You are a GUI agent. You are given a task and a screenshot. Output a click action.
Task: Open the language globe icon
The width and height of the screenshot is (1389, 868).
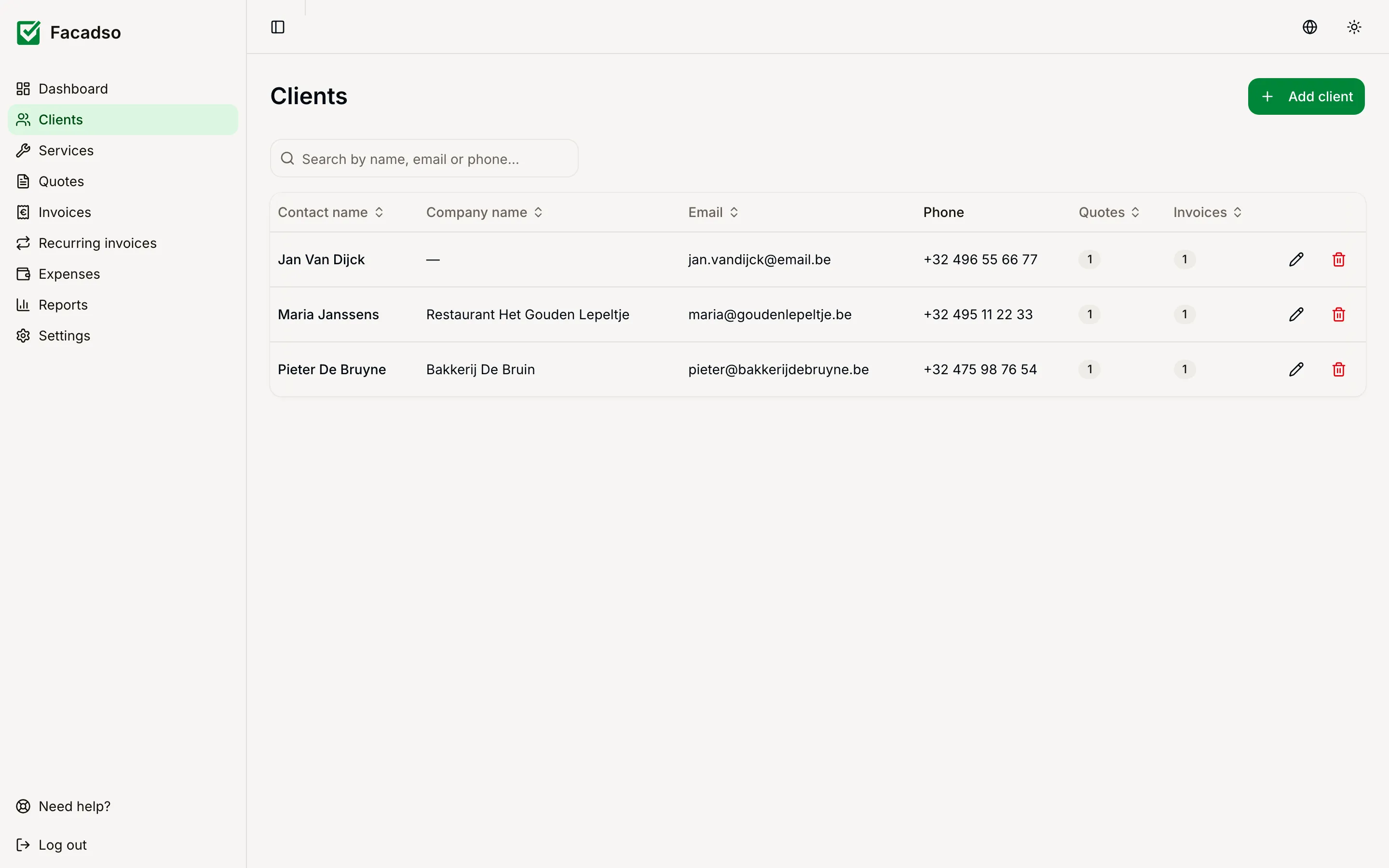tap(1309, 27)
